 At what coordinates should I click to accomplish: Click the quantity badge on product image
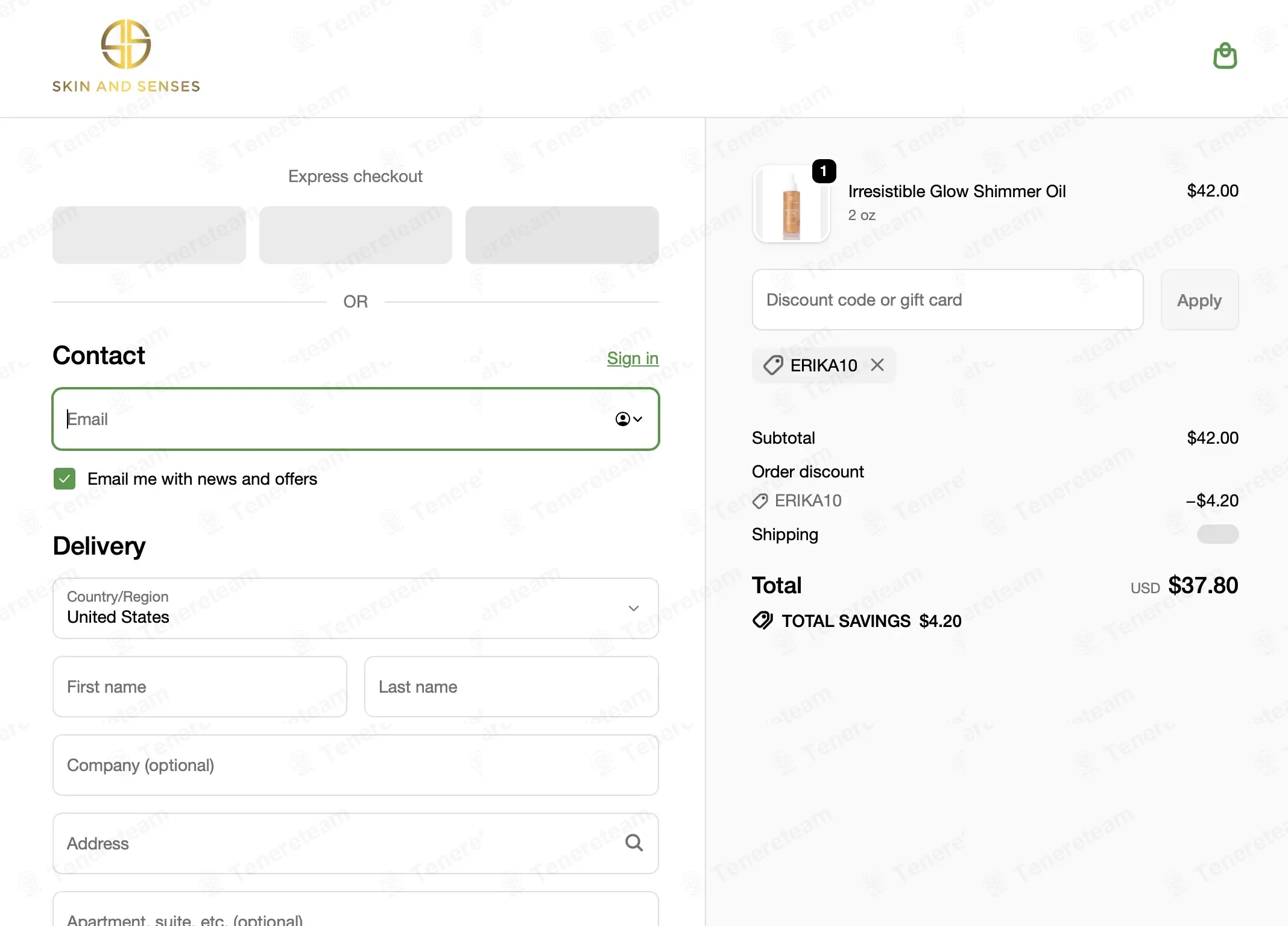[x=824, y=171]
